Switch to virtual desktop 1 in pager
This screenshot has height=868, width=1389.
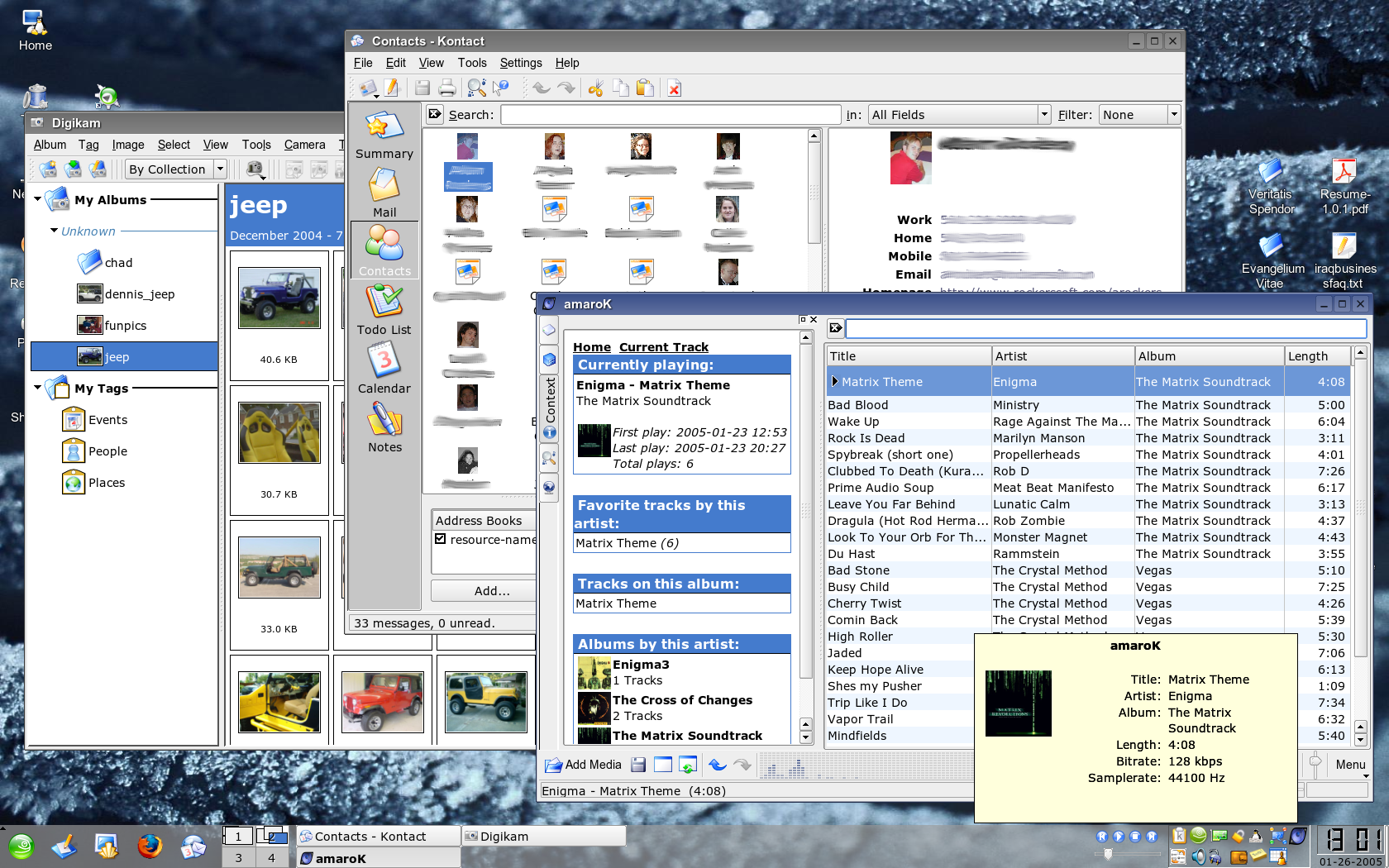coord(238,836)
